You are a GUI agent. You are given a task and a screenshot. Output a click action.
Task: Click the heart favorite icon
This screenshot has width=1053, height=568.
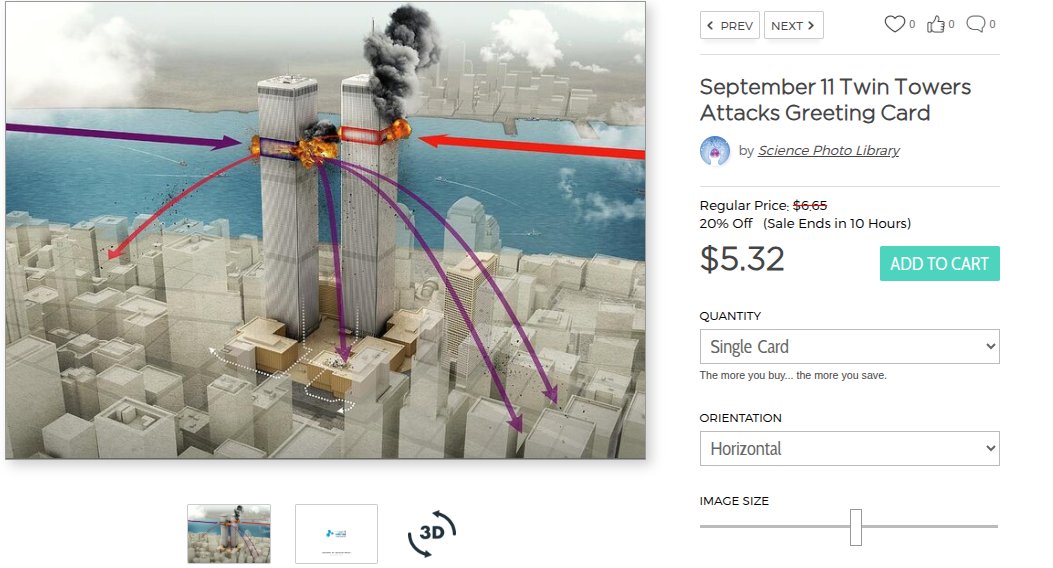(x=895, y=24)
